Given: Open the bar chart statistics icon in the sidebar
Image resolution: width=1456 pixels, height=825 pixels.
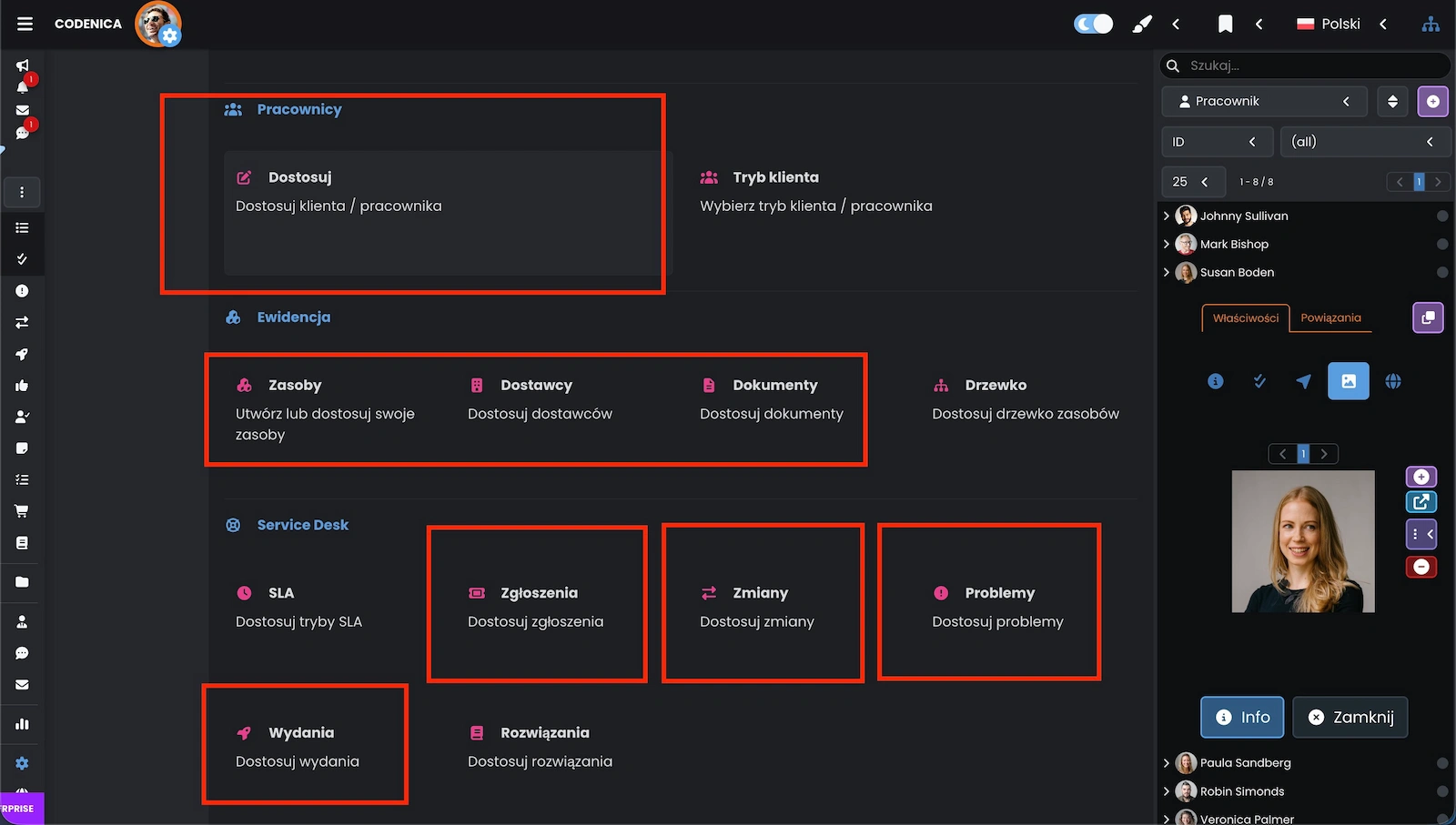Looking at the screenshot, I should click(x=22, y=724).
